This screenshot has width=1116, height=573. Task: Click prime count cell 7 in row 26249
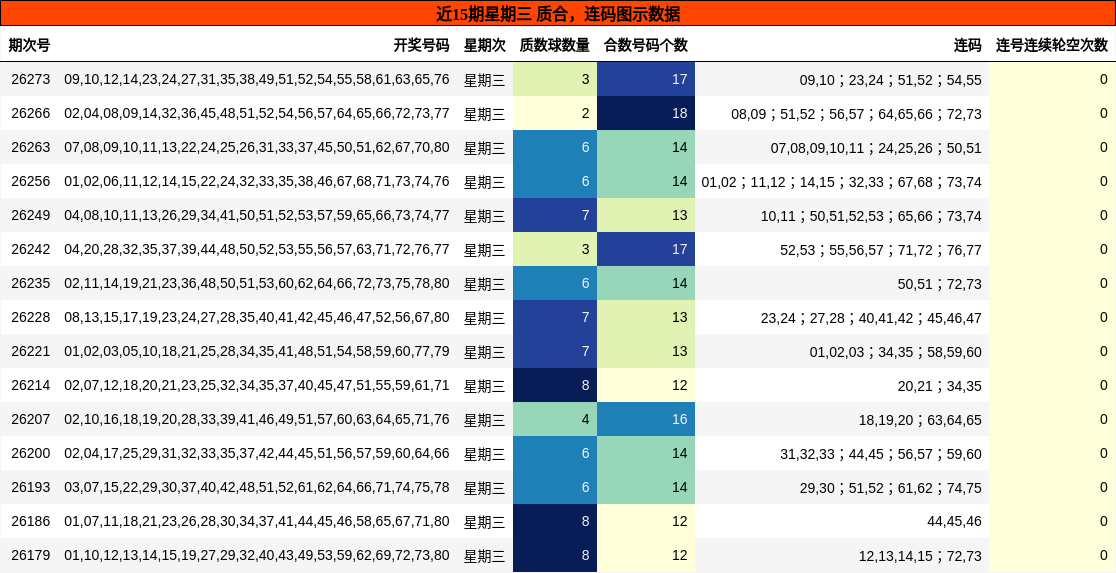point(554,215)
